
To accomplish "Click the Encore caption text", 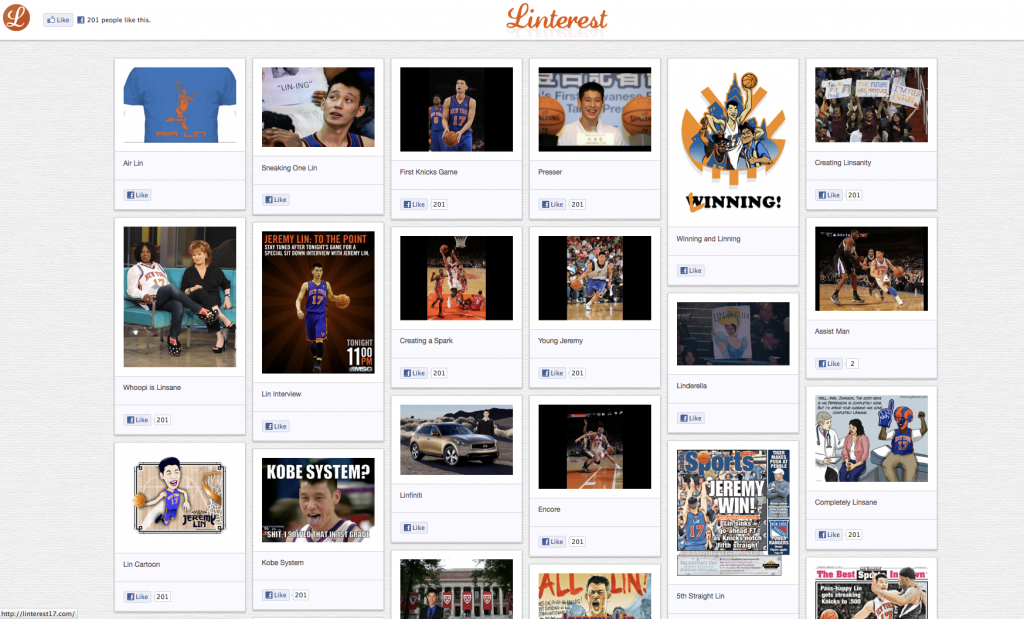I will click(549, 509).
